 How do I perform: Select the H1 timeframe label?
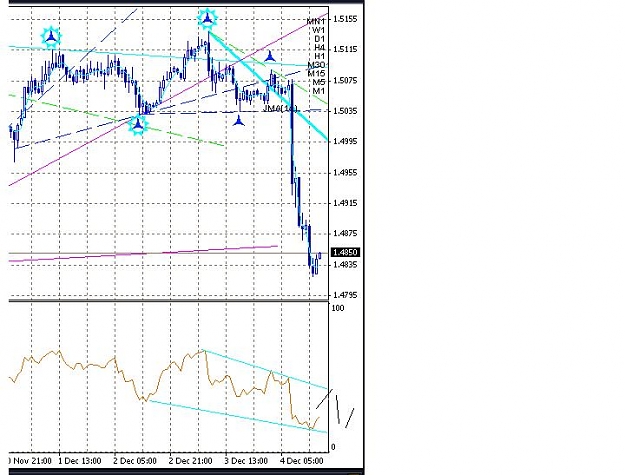tap(320, 56)
